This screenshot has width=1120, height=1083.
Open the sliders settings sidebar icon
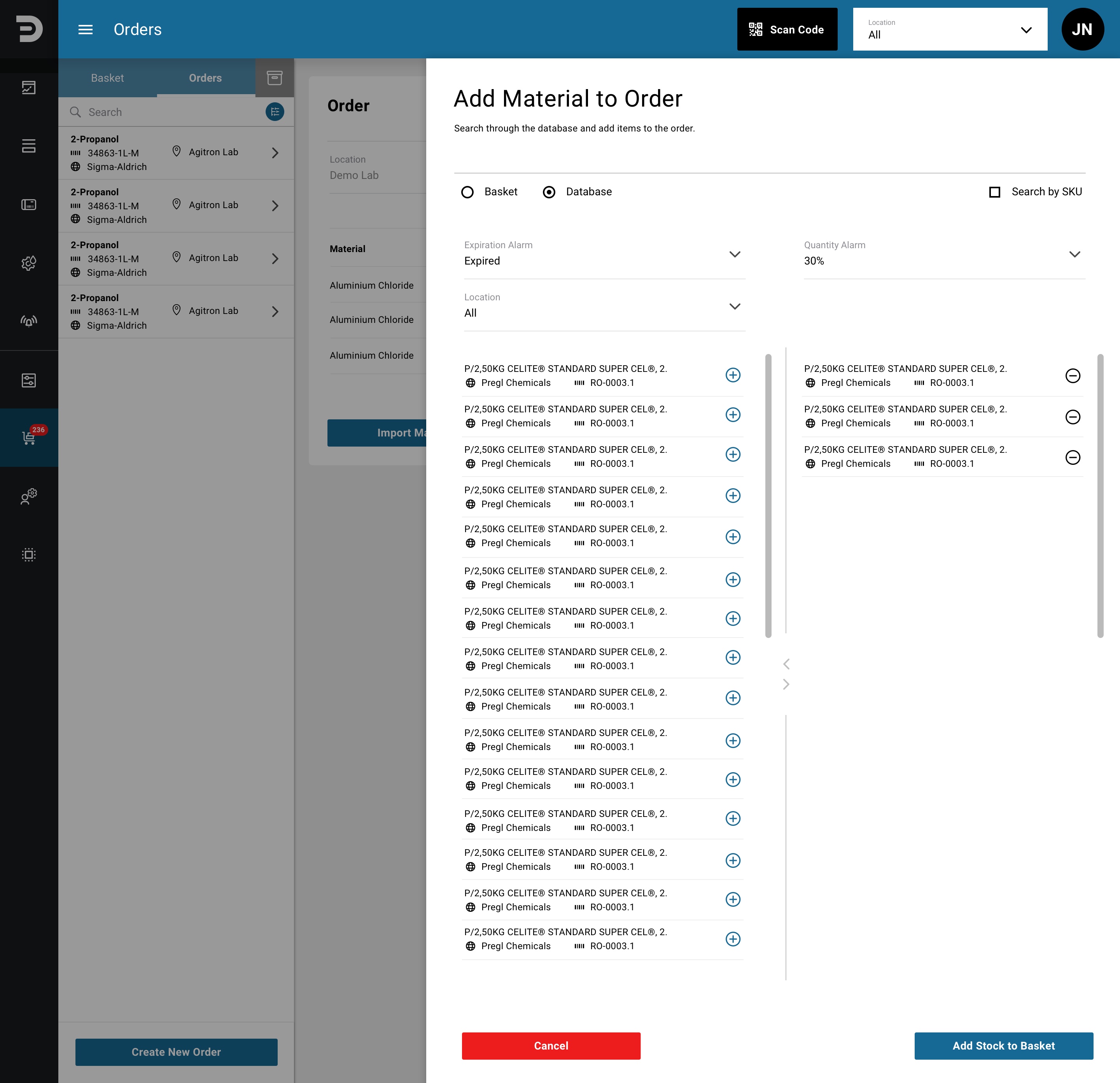click(x=28, y=380)
